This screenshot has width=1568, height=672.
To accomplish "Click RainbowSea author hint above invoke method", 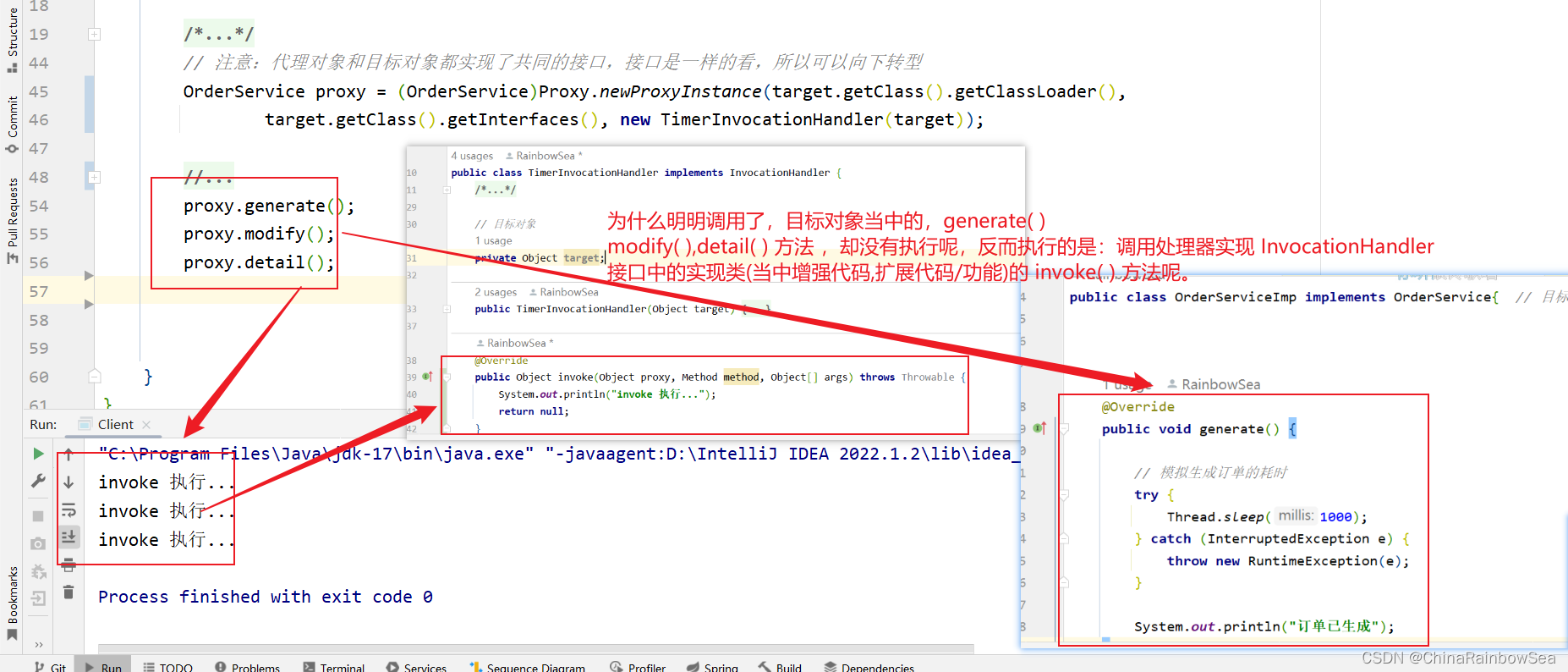I will tap(515, 343).
